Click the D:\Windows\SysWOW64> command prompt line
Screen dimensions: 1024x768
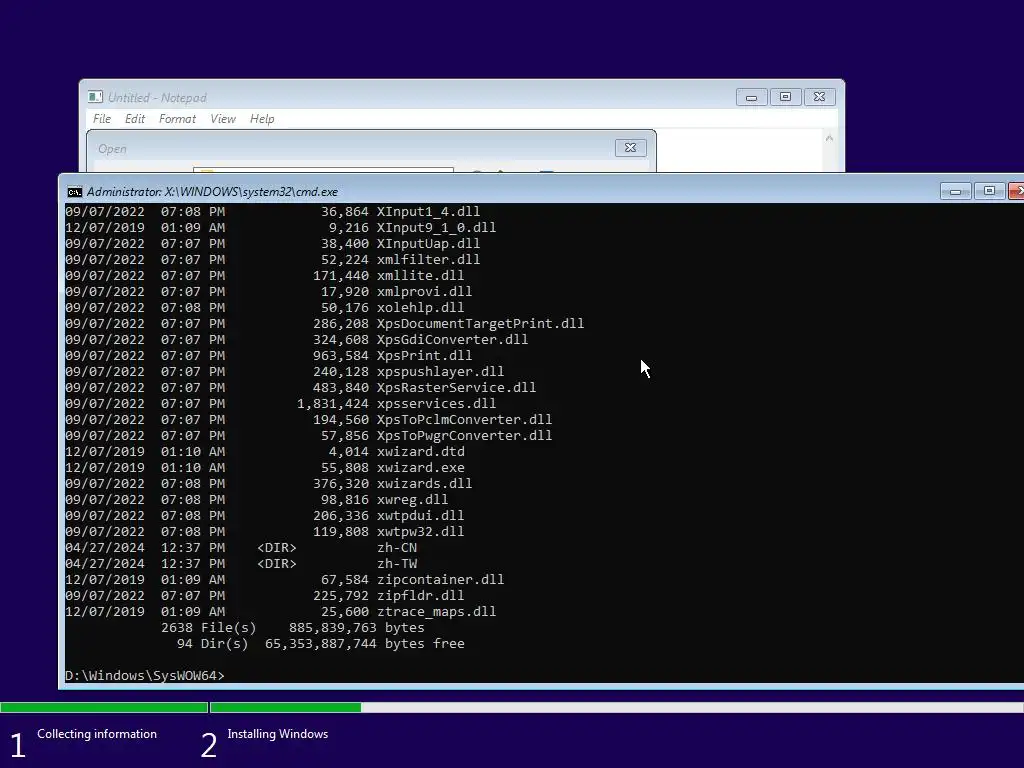click(x=144, y=675)
